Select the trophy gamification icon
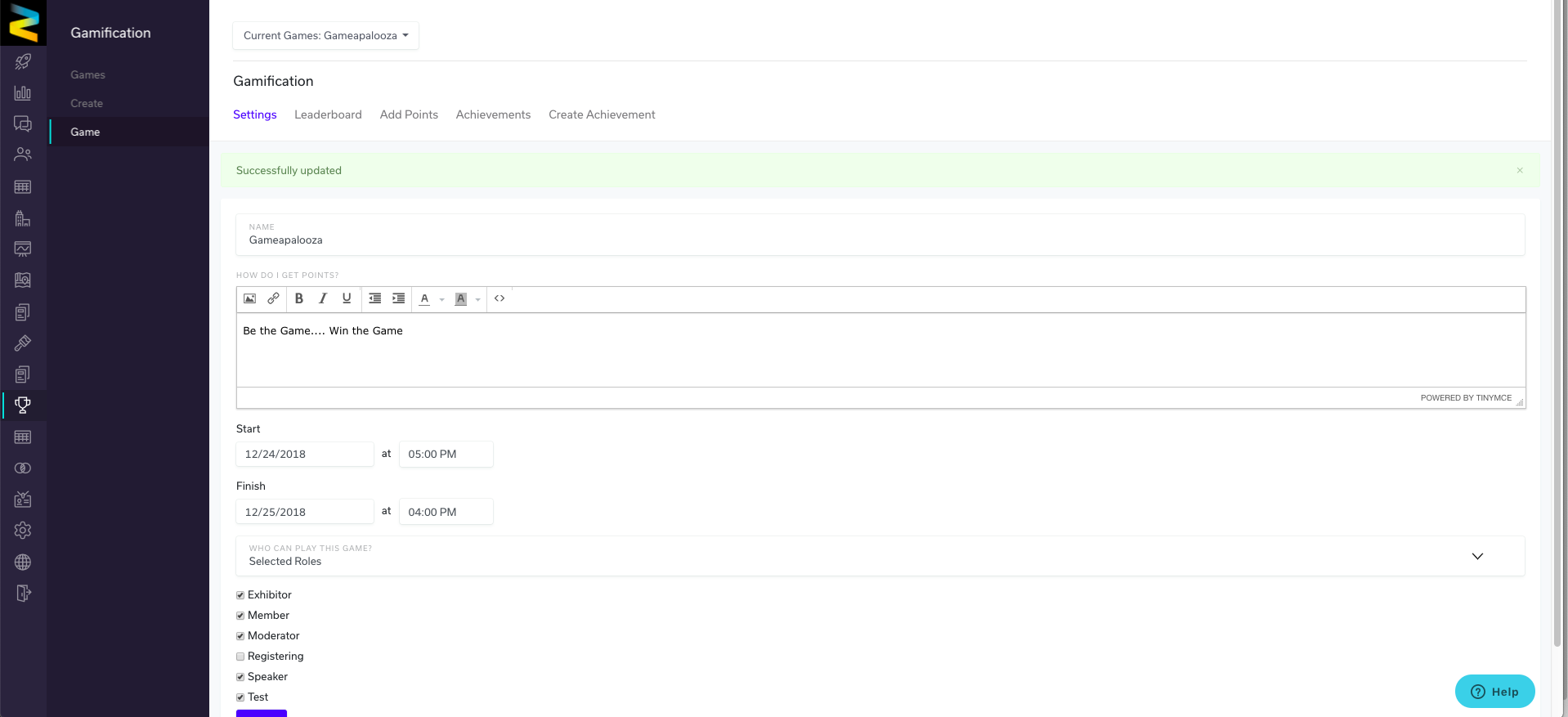Screen dimensions: 1568x717 (23, 405)
